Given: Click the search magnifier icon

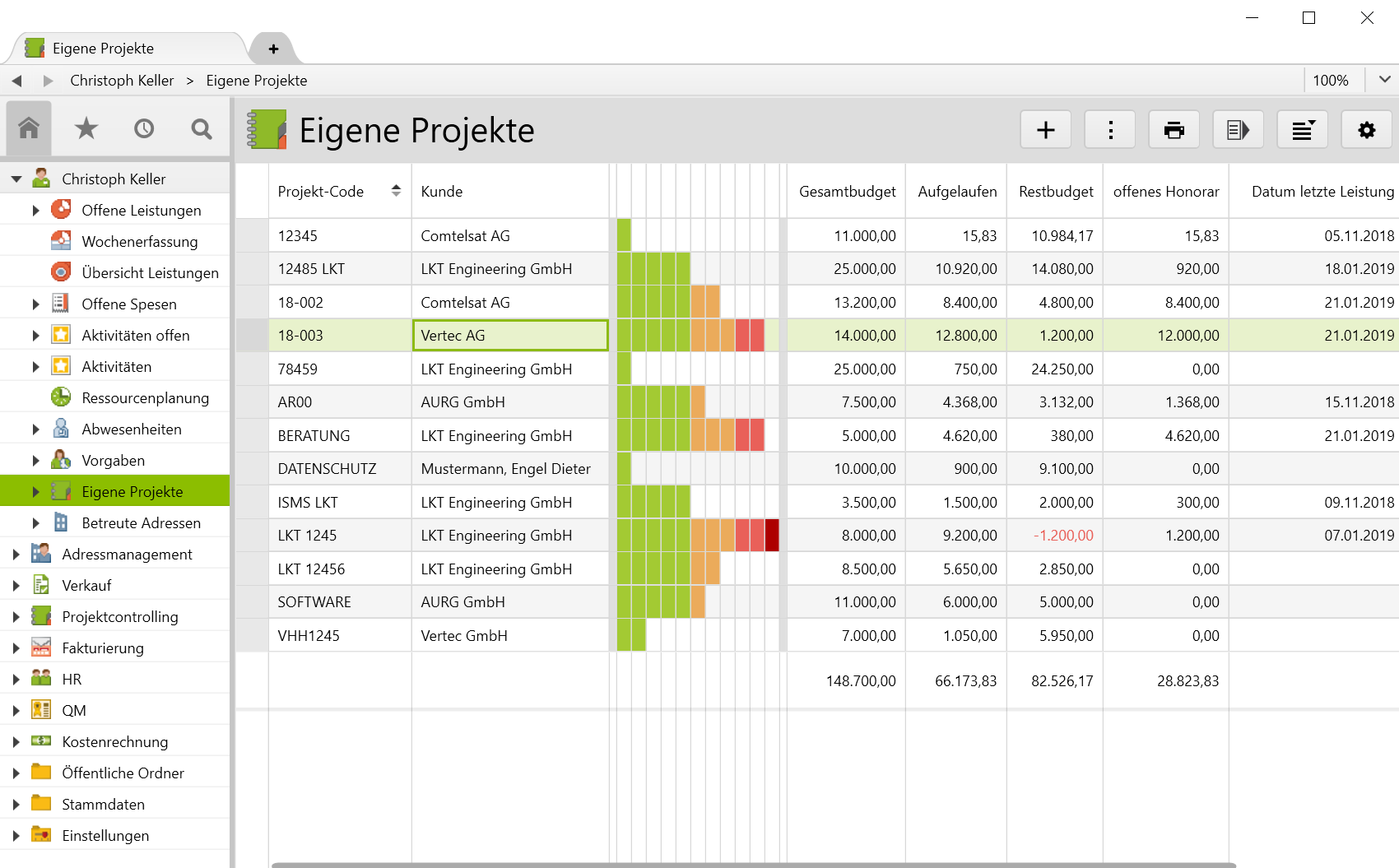Looking at the screenshot, I should 202,128.
